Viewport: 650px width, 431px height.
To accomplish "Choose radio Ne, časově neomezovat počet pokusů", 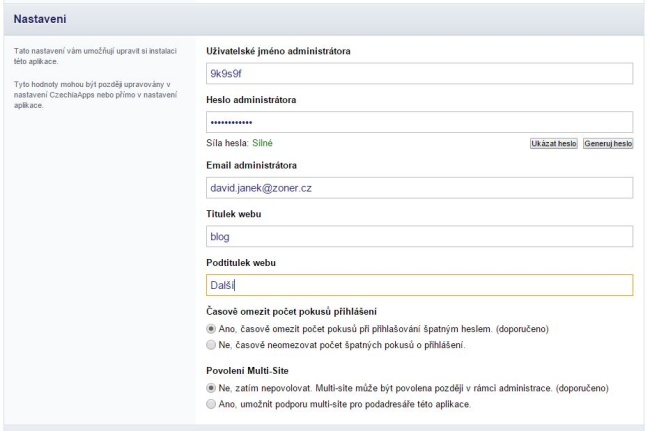I will (210, 344).
